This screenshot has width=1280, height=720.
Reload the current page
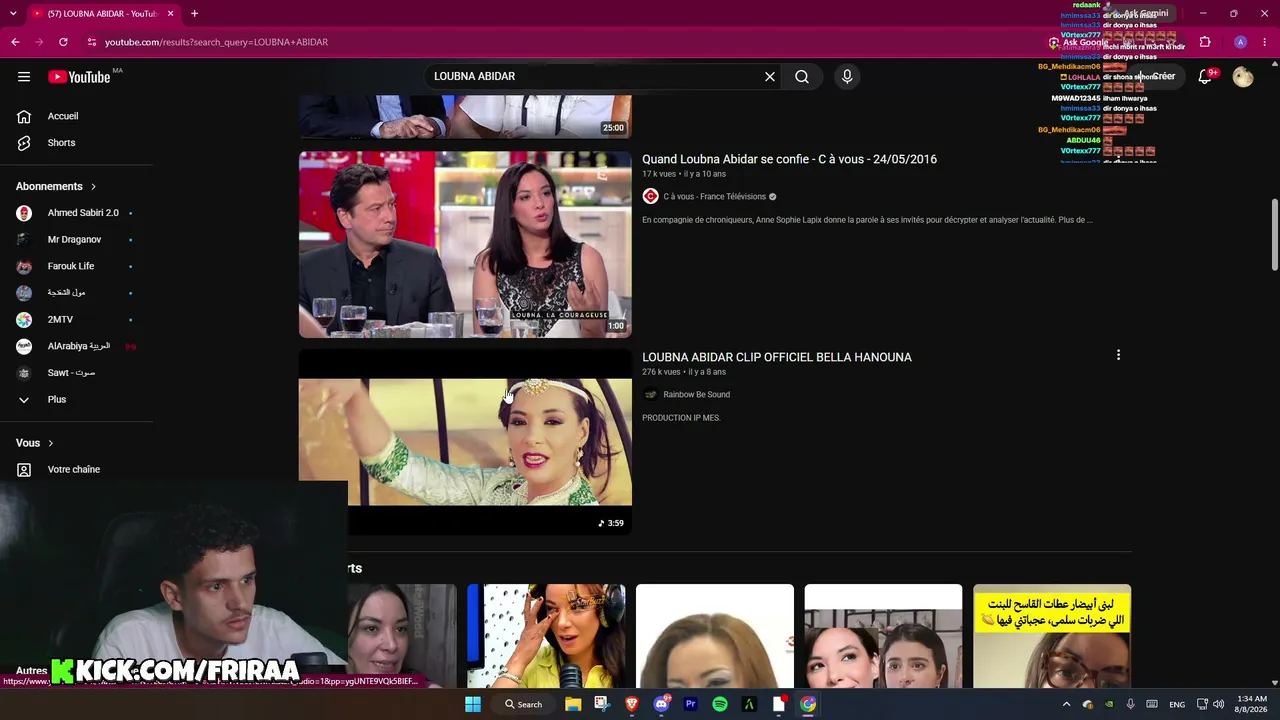pyautogui.click(x=63, y=42)
